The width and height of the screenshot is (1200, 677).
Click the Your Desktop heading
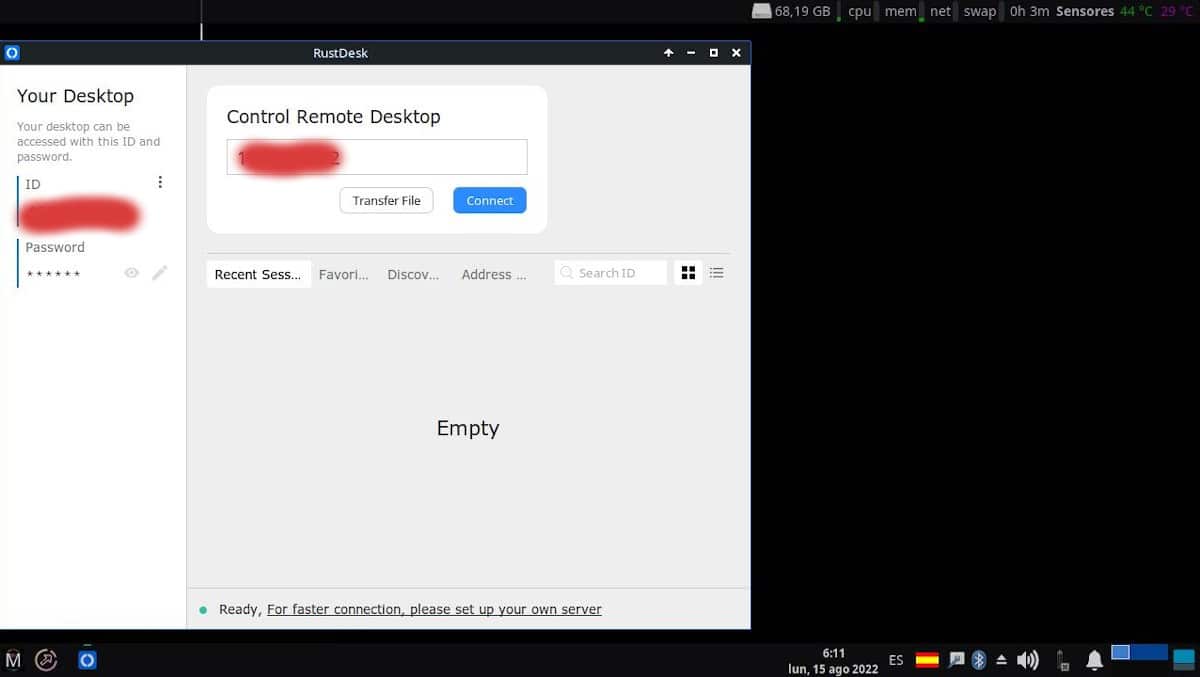click(x=75, y=96)
